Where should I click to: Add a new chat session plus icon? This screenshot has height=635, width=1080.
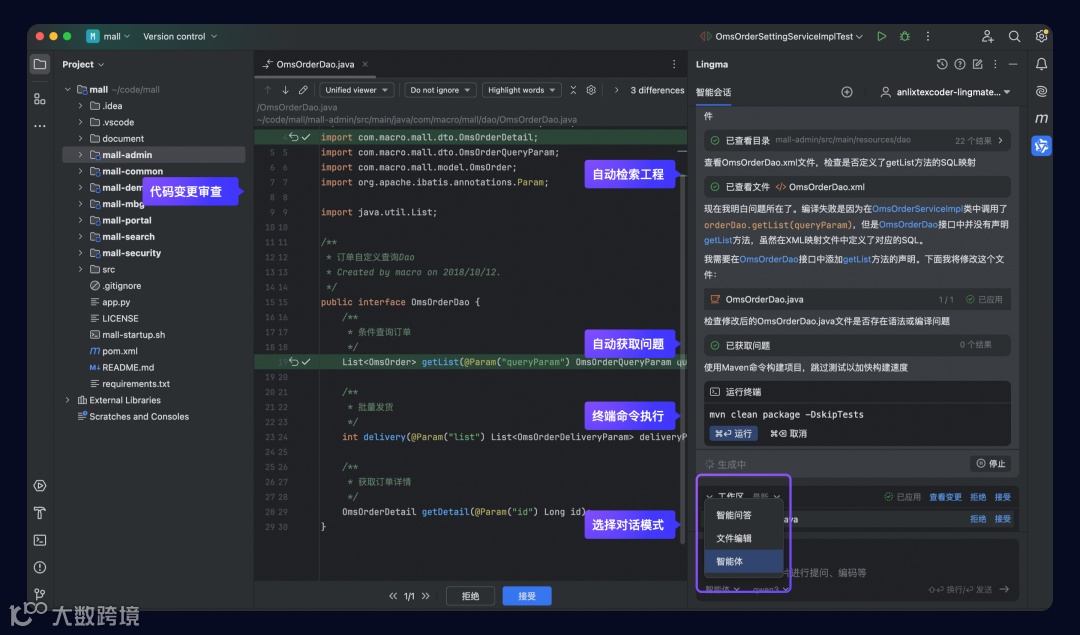(x=847, y=92)
